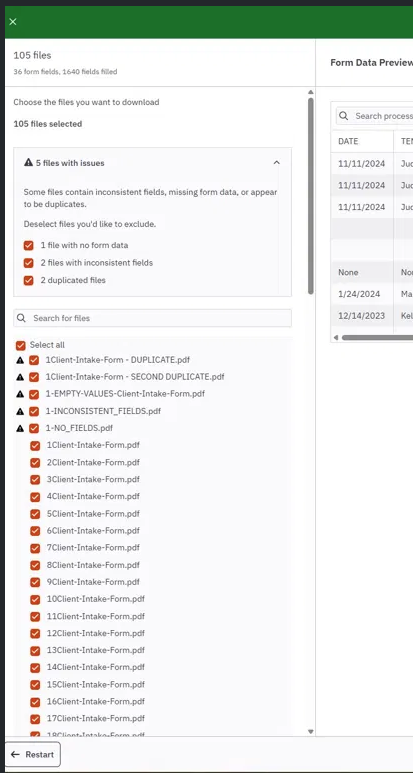The width and height of the screenshot is (413, 773).
Task: Click the horizontal scrollbar of the preview table
Action: [377, 338]
